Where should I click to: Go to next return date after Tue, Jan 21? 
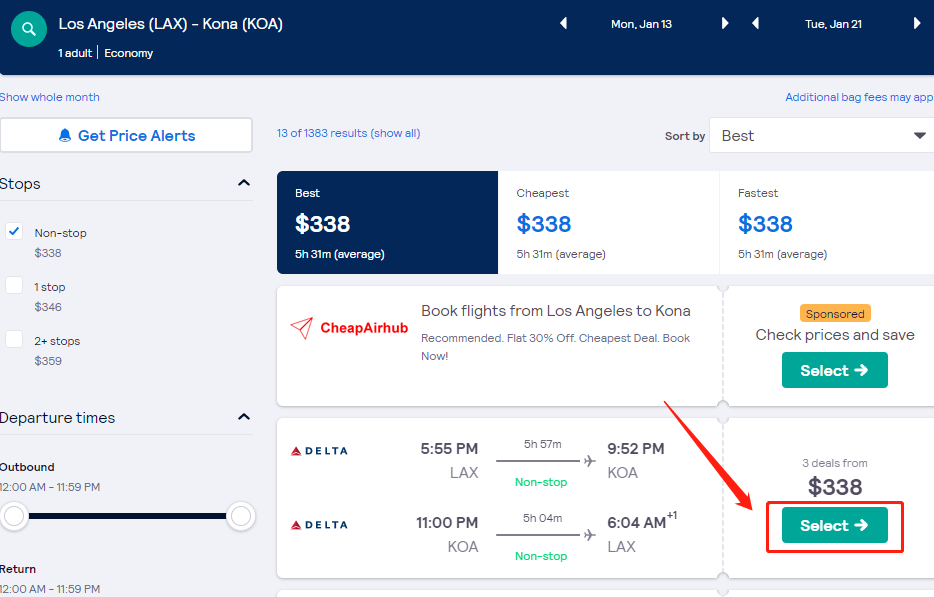917,24
